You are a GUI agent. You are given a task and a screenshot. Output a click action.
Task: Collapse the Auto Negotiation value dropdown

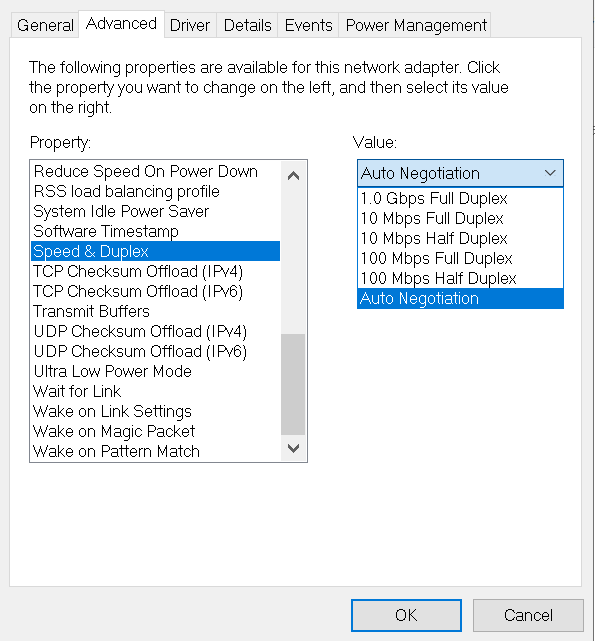[460, 173]
